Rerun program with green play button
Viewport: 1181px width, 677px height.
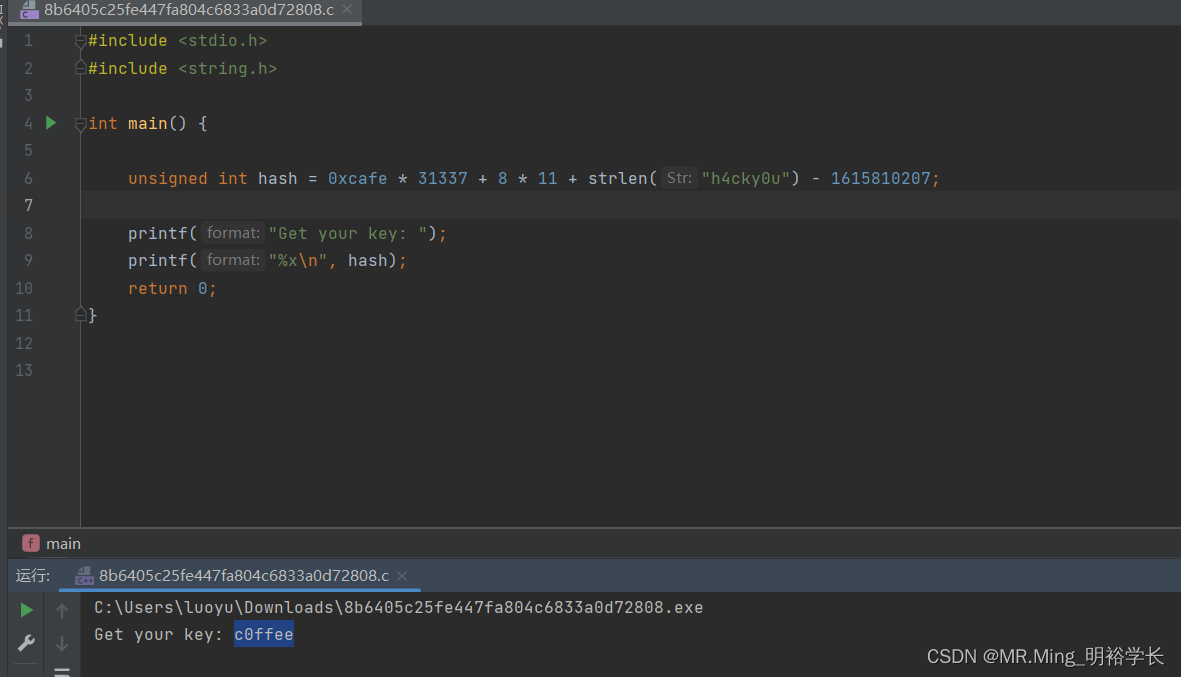[25, 609]
